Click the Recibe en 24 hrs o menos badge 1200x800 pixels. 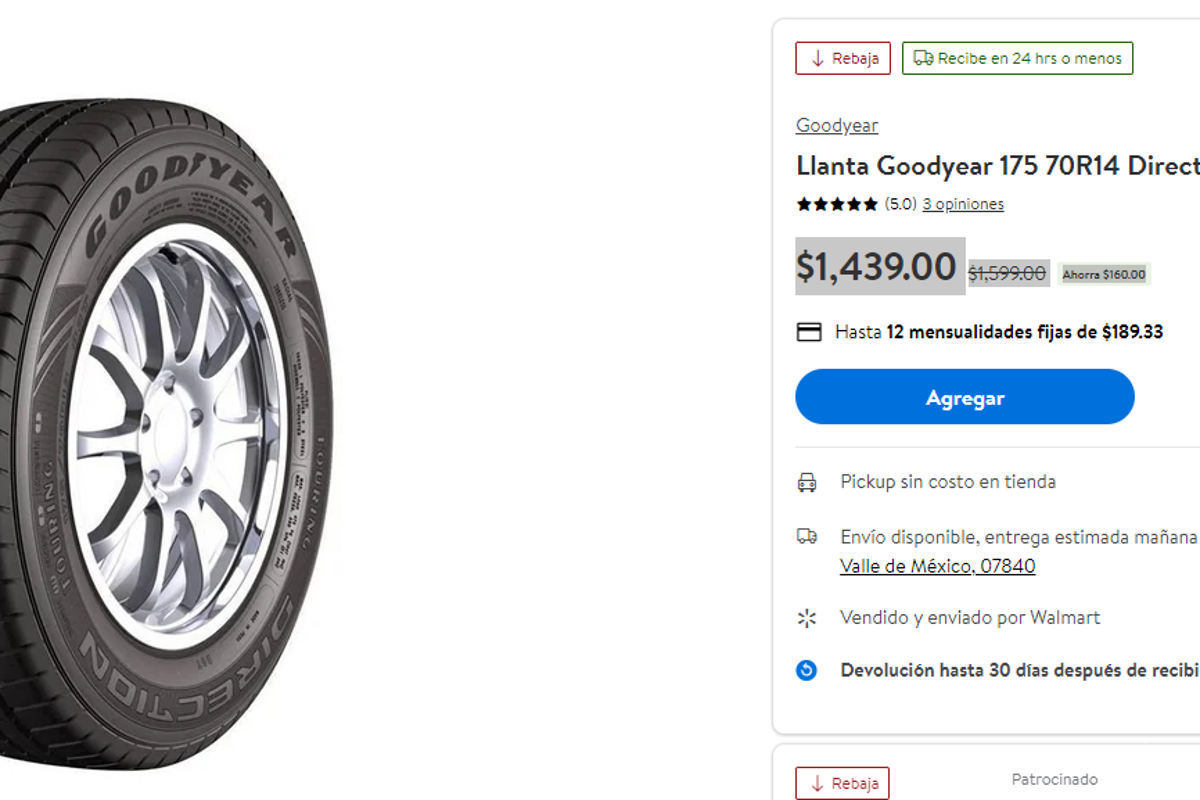pyautogui.click(x=1017, y=58)
